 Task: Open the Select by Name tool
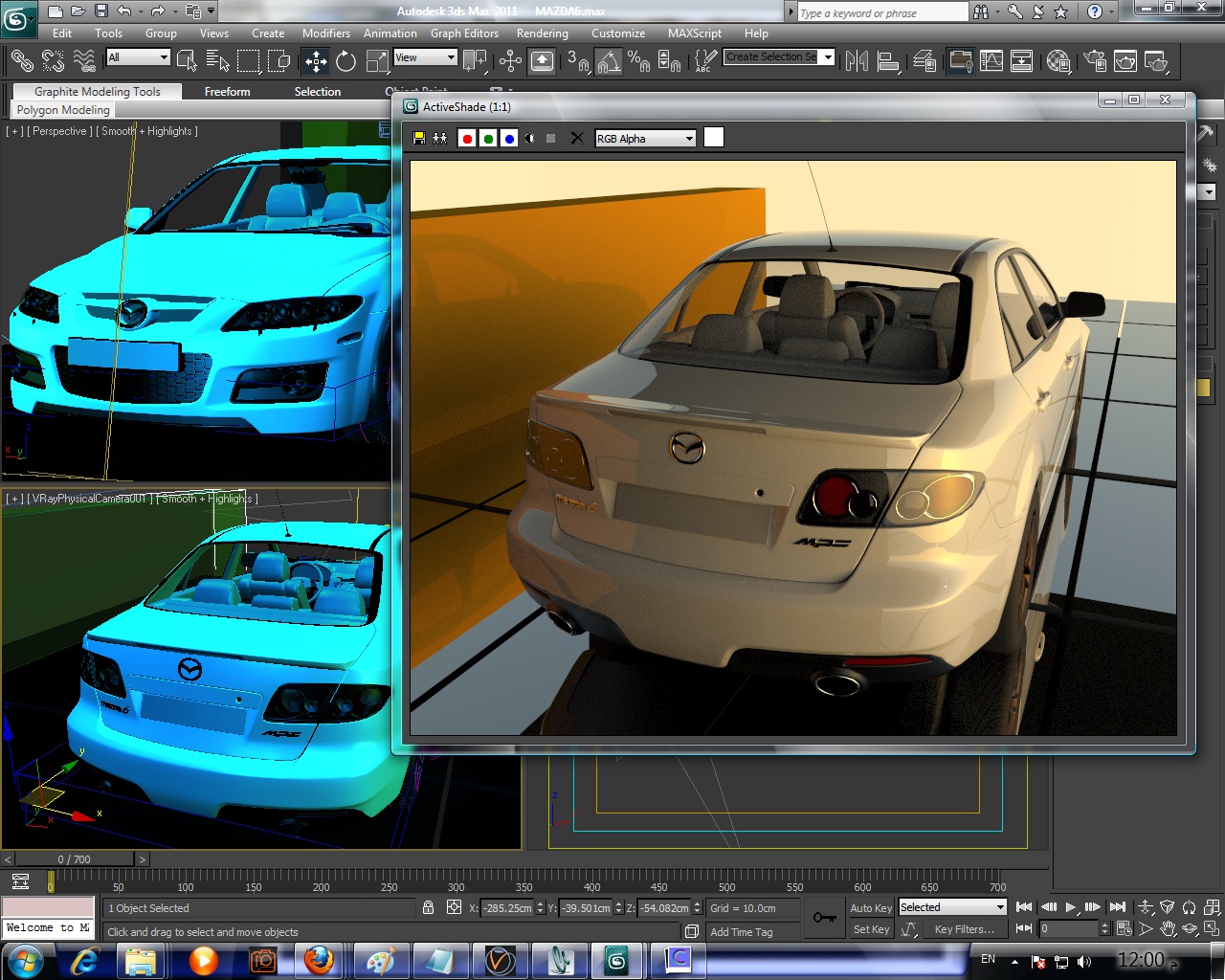[217, 61]
